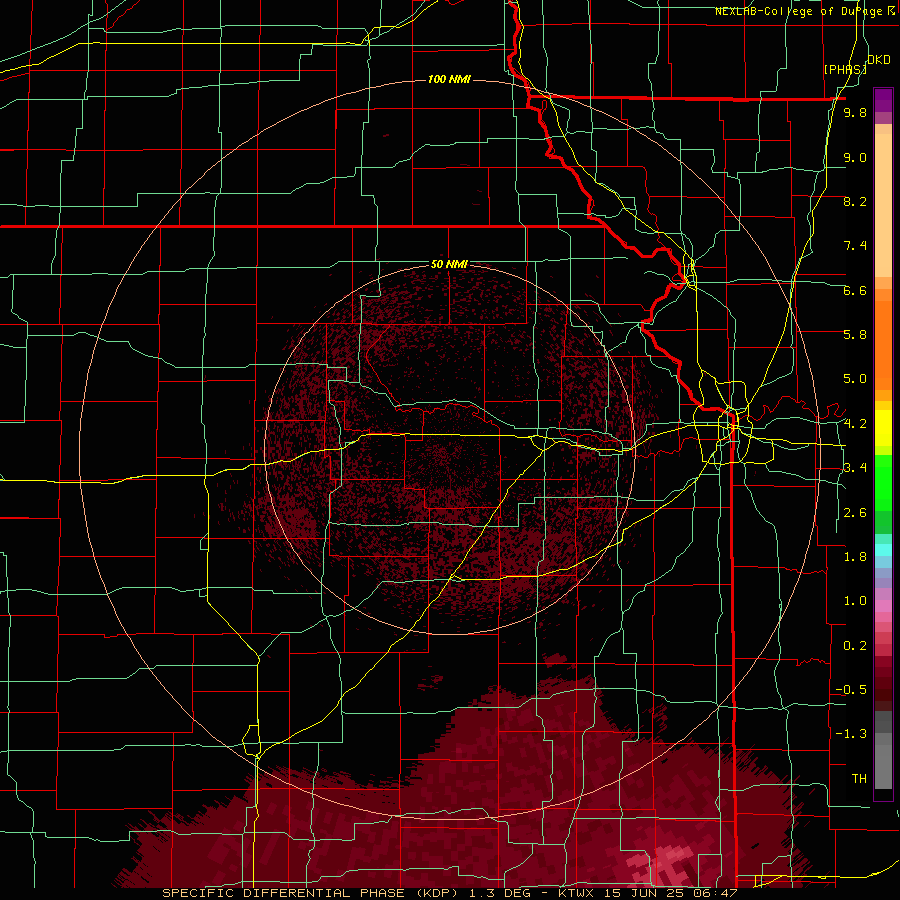Click the 8.2 legend value
Viewport: 900px width, 900px height.
[855, 202]
